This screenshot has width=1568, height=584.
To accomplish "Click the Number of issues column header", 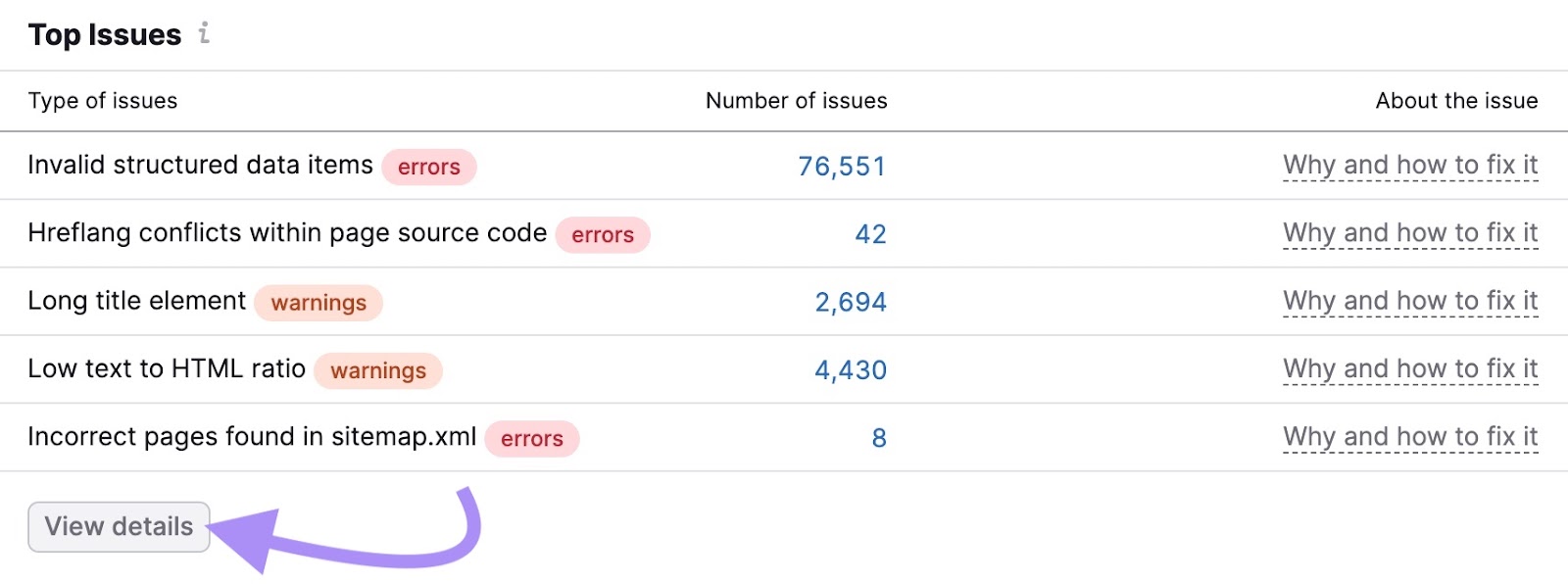I will [796, 101].
